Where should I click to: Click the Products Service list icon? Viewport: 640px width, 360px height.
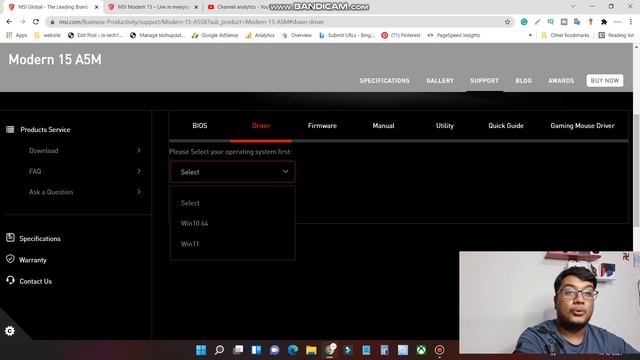point(10,129)
